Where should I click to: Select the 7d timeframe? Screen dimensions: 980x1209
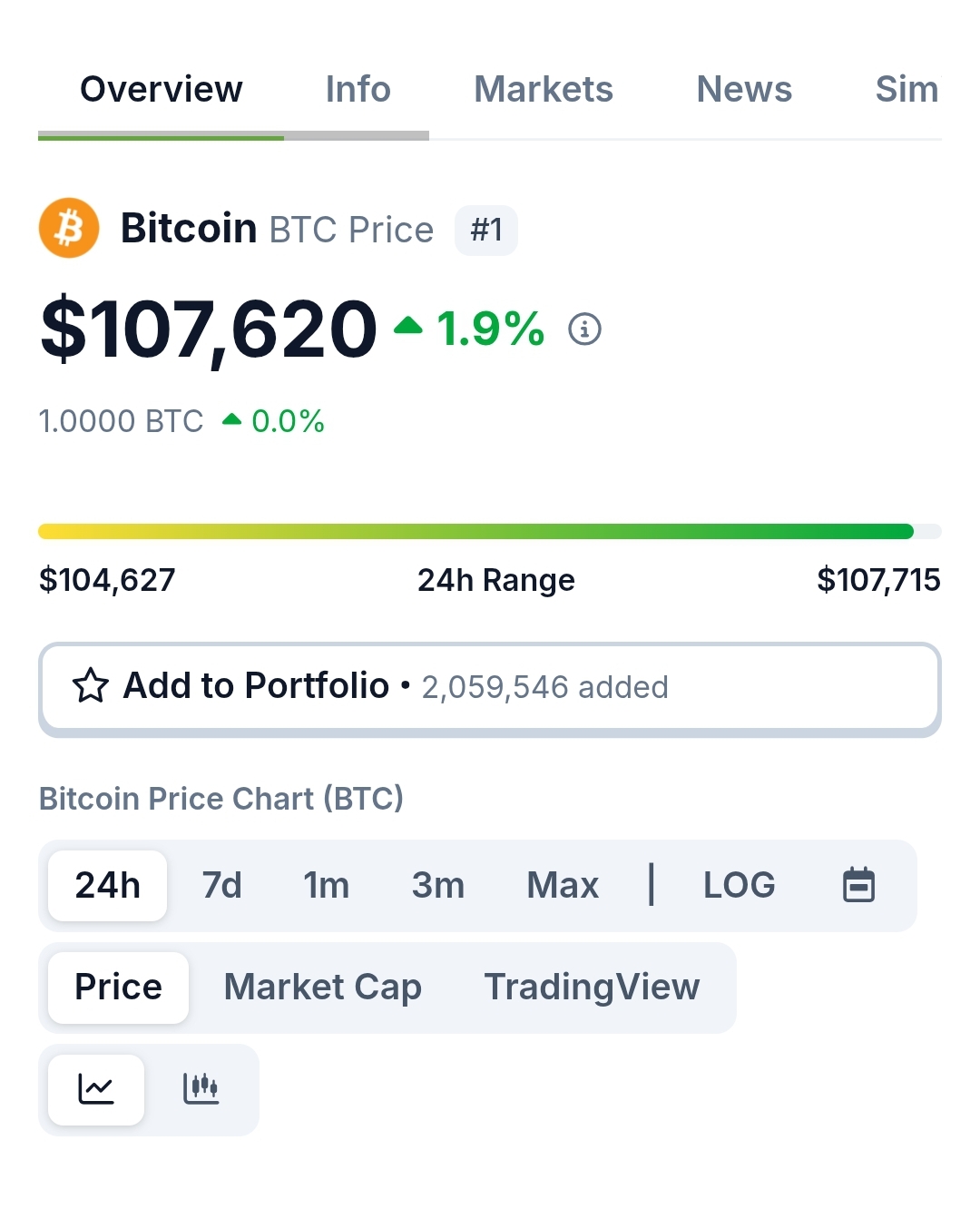click(x=222, y=885)
